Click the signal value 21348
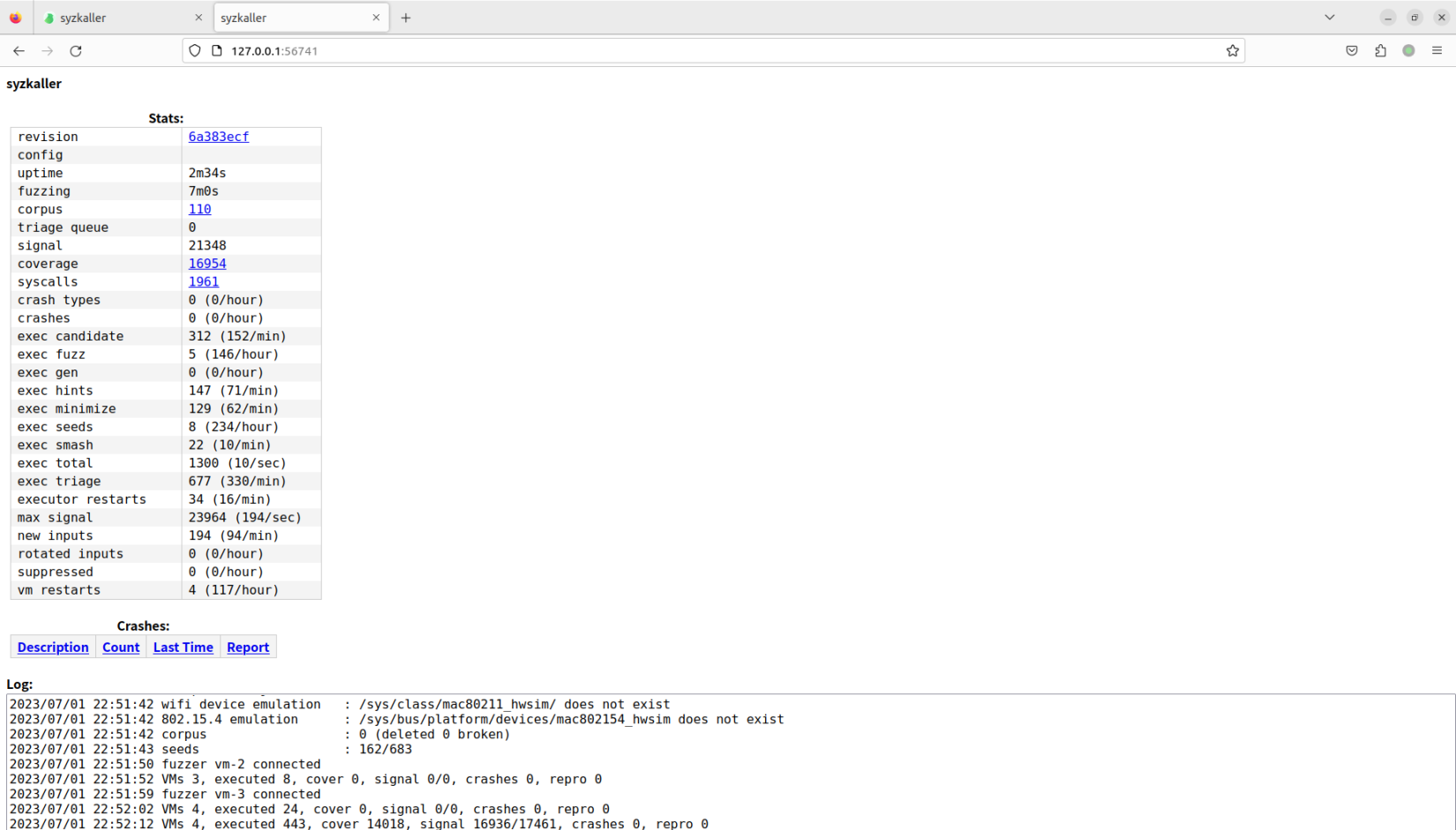1456x830 pixels. (x=207, y=245)
